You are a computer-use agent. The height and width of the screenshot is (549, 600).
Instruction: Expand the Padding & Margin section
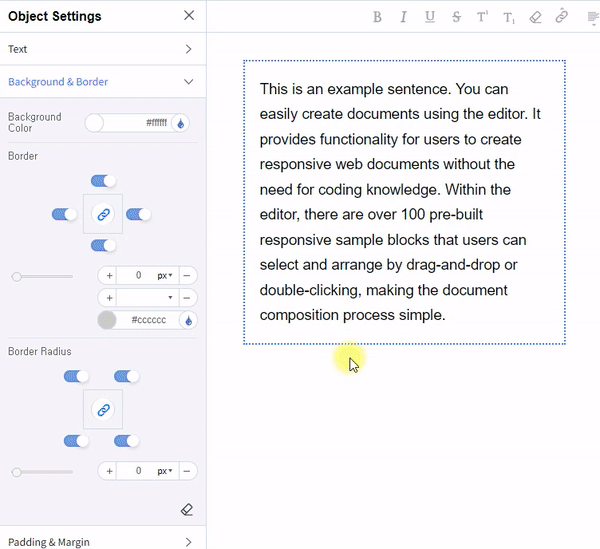(102, 542)
